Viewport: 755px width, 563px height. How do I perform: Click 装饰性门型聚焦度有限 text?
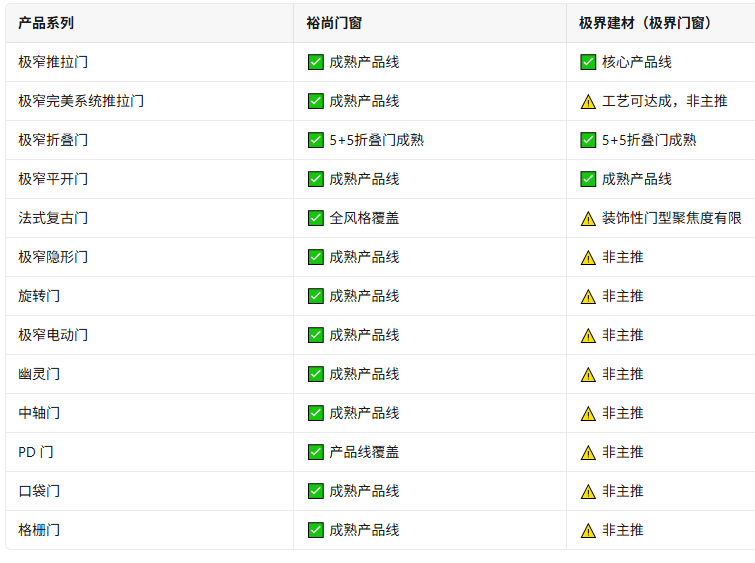(x=672, y=218)
